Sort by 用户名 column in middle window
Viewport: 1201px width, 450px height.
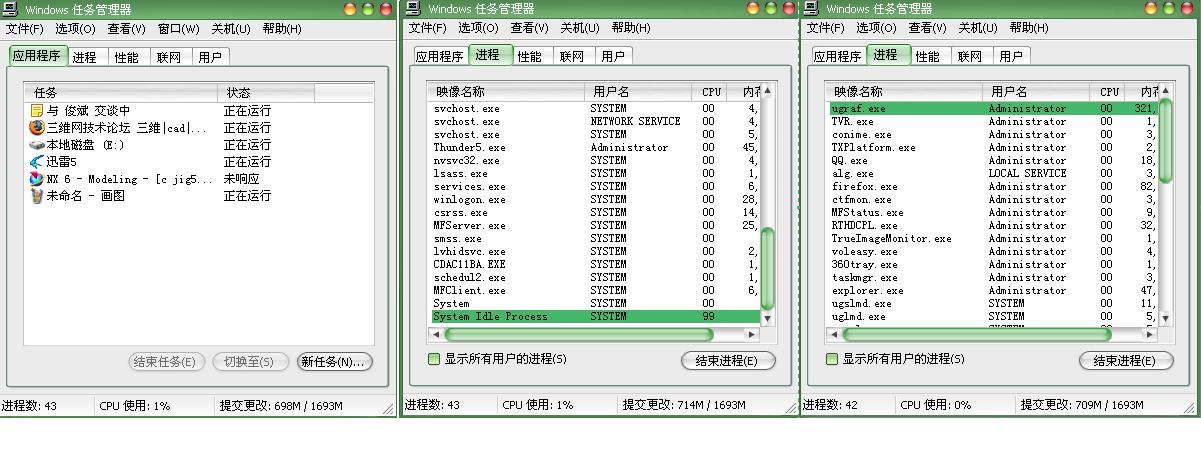(638, 91)
